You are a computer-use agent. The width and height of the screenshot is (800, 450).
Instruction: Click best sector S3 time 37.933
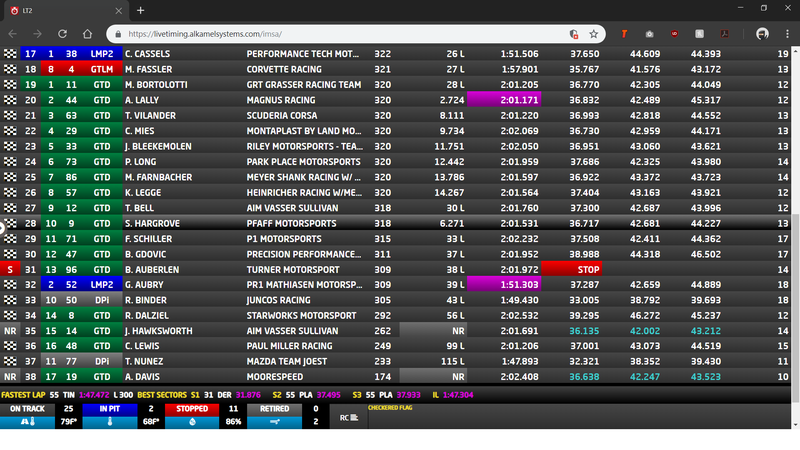click(408, 395)
